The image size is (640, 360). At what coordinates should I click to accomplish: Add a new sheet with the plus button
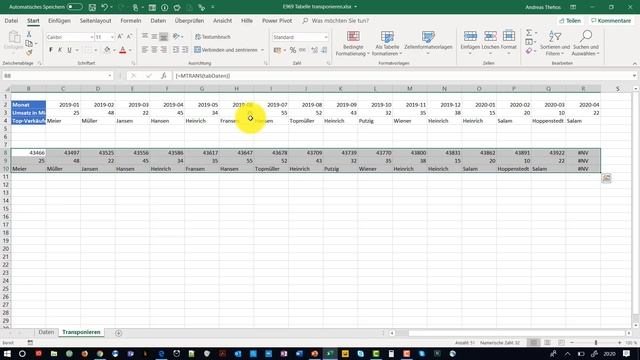coord(118,333)
